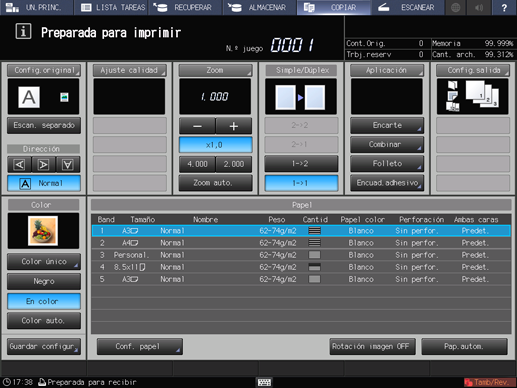Click the globe network icon

click(456, 7)
